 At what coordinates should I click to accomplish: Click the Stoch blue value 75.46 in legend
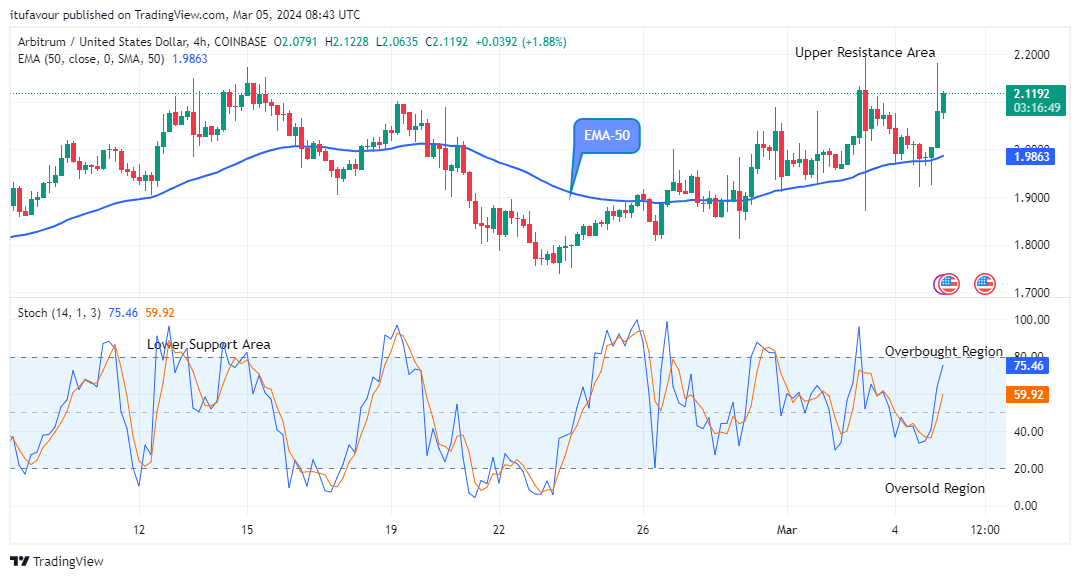tap(123, 313)
